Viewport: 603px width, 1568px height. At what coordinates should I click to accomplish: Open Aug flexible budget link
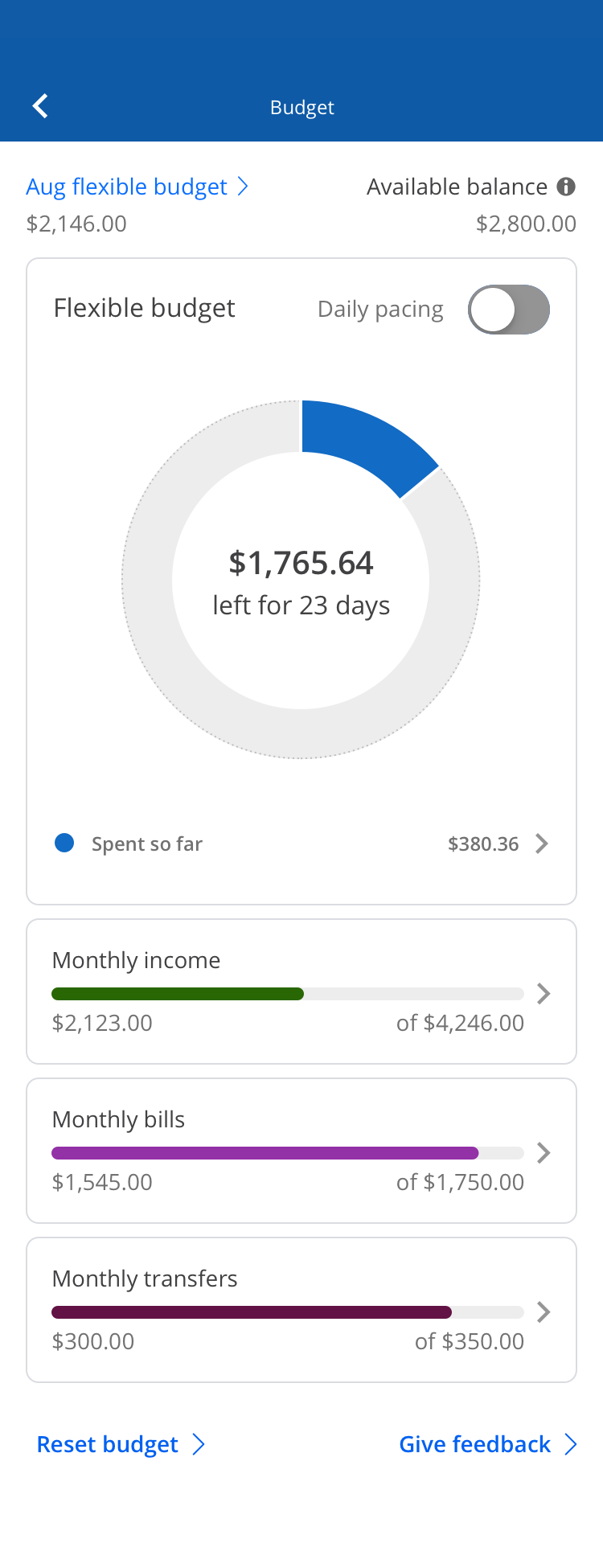(127, 187)
